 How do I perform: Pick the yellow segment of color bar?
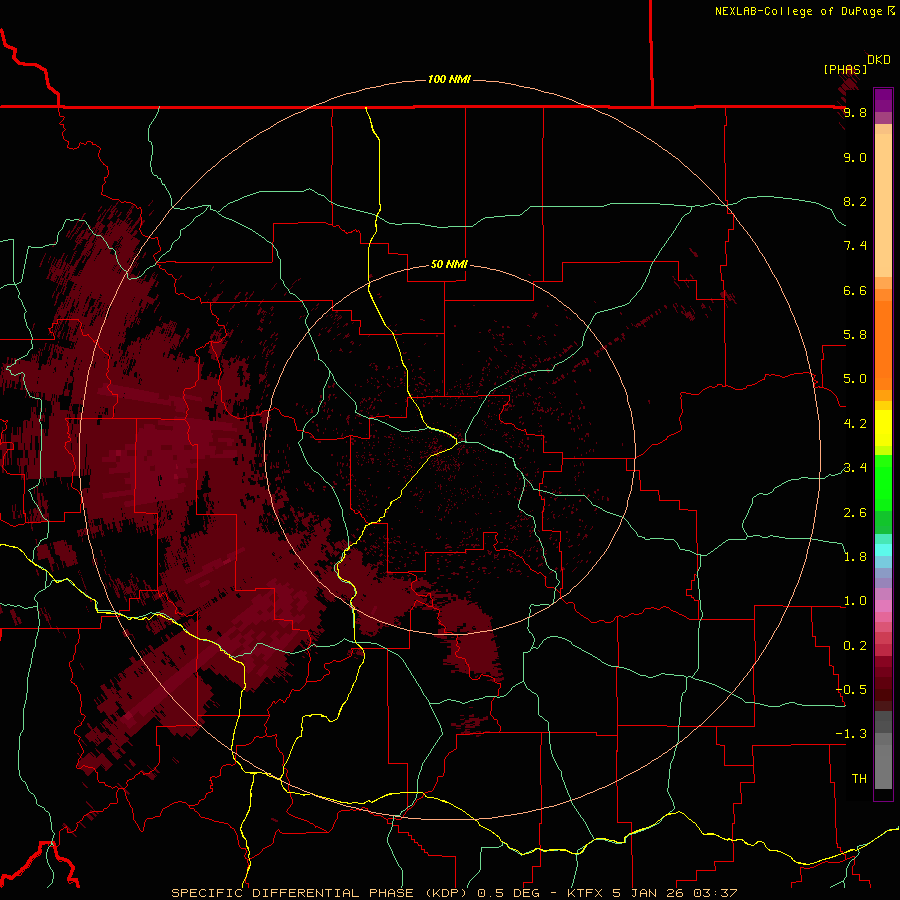(x=883, y=428)
